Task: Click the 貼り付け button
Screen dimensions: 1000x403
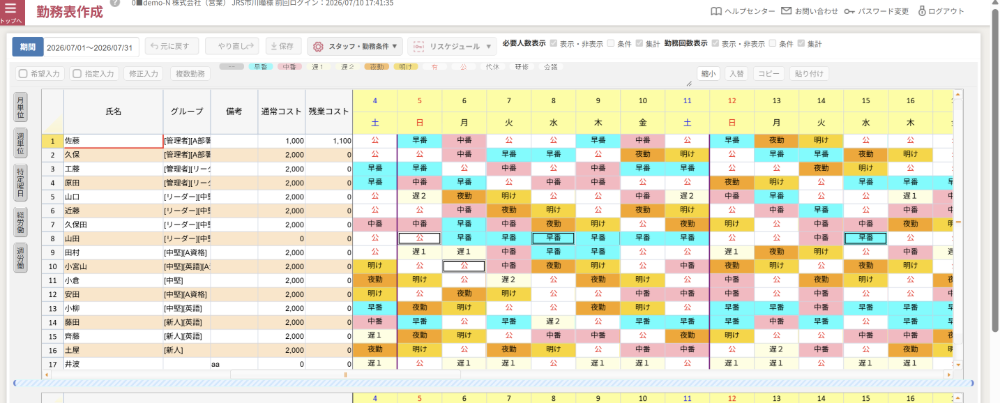Action: point(809,73)
